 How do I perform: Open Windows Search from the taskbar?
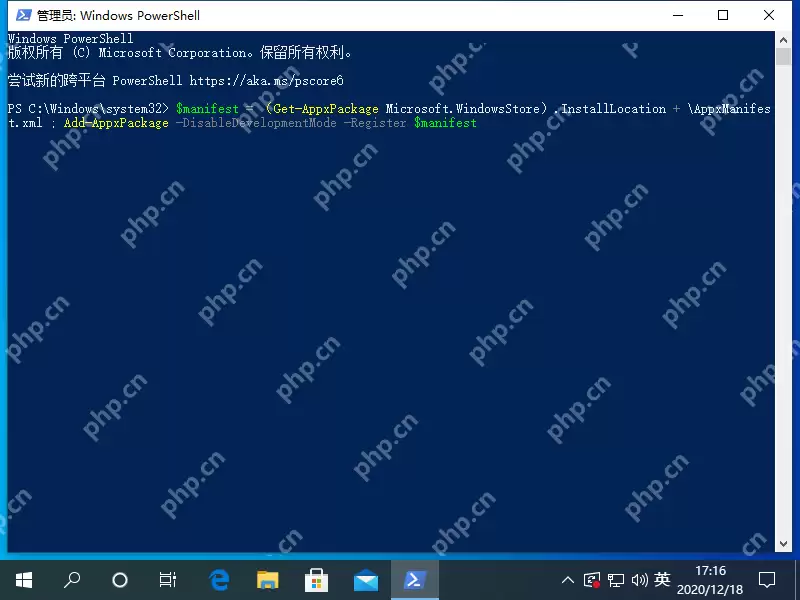point(71,580)
